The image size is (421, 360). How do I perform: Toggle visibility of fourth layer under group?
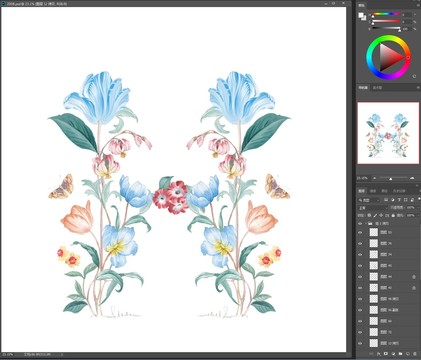(360, 266)
